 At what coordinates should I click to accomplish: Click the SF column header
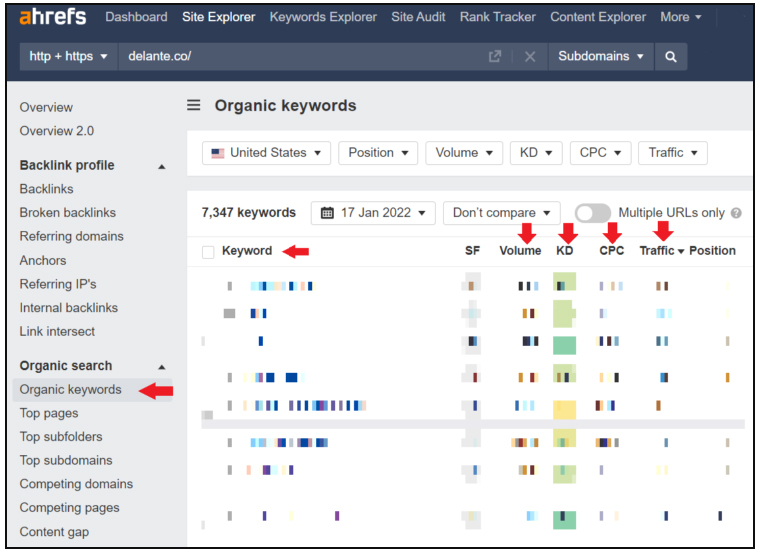pos(472,251)
